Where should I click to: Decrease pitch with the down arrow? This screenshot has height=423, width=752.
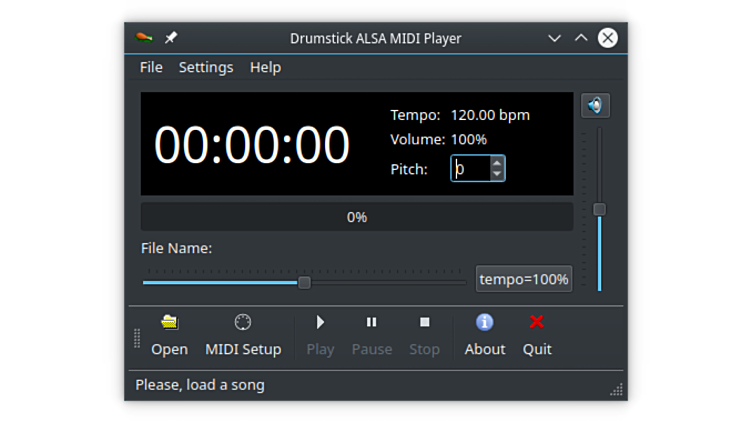pos(497,174)
